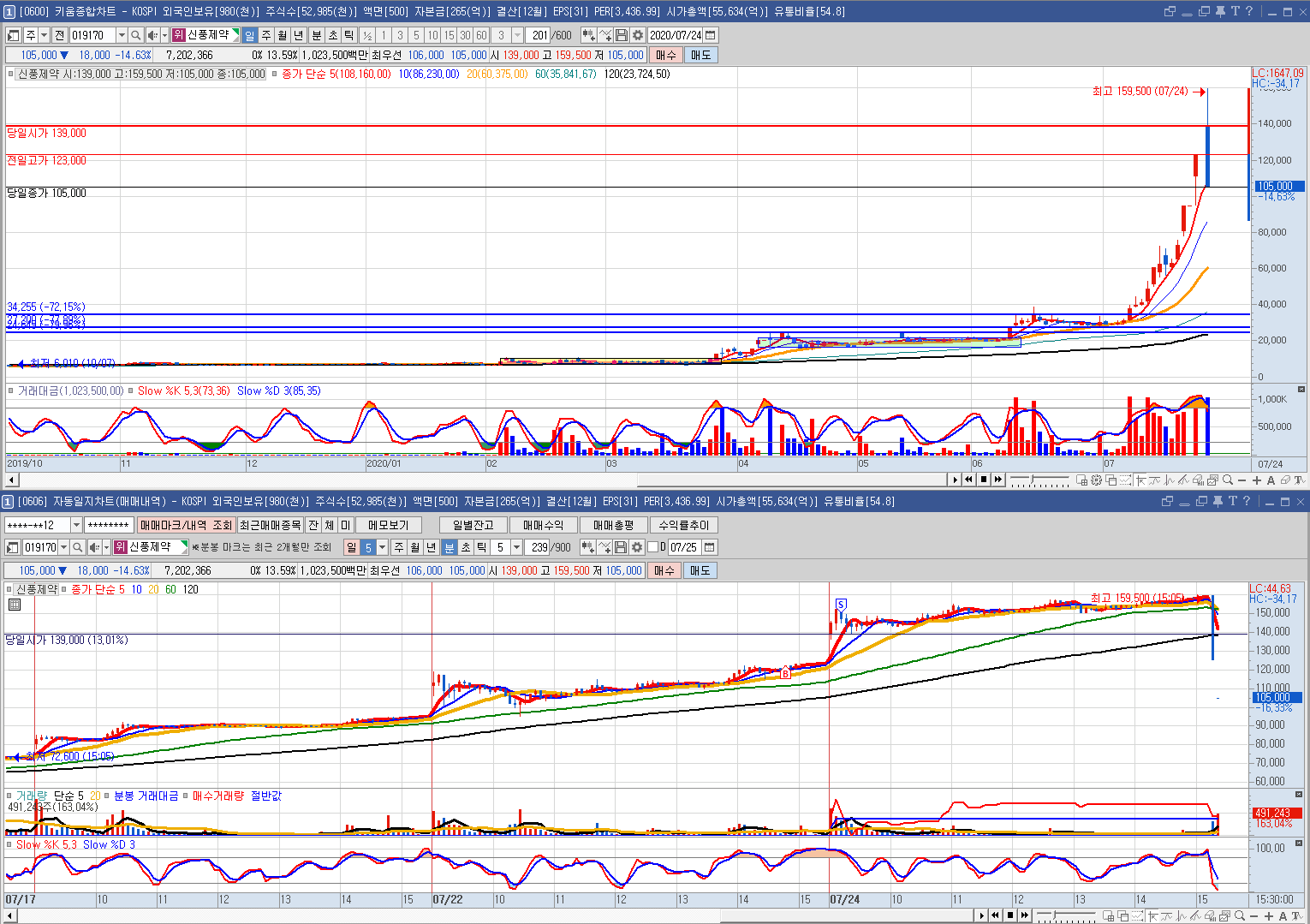
Task: Click minus zoom-out icon in upper chart bottom toolbar
Action: coord(1242,480)
